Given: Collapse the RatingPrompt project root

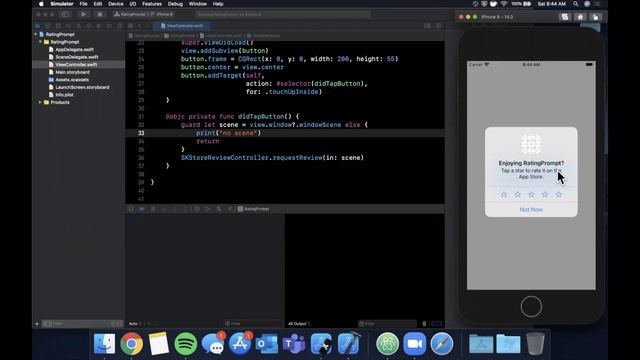Looking at the screenshot, I should 36,34.
